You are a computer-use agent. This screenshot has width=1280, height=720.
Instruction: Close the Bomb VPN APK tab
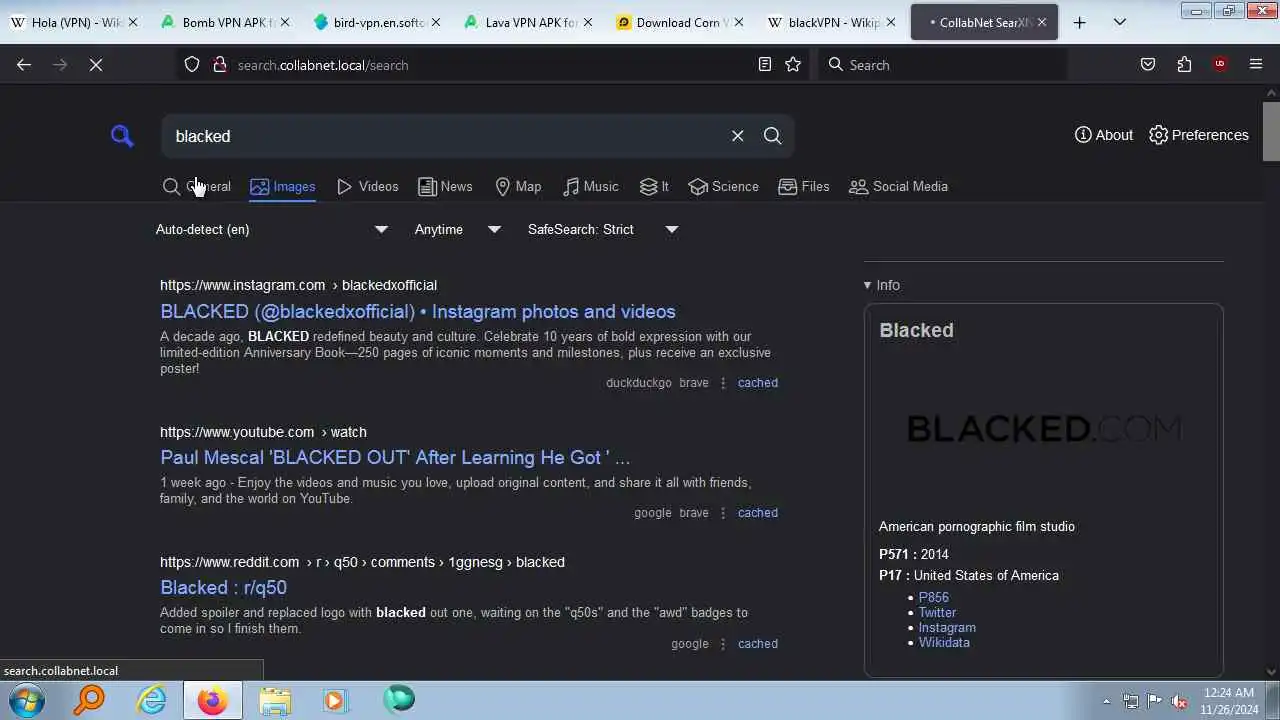pos(284,22)
